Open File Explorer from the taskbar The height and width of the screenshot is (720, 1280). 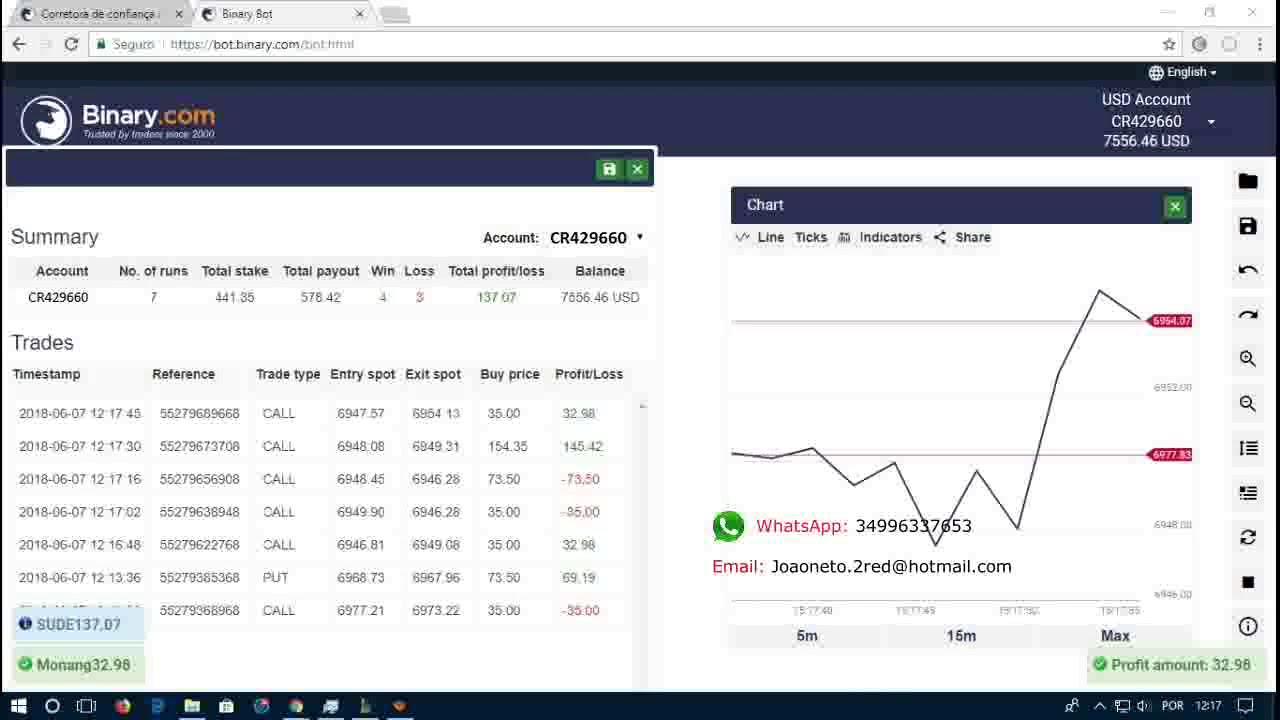[x=192, y=706]
